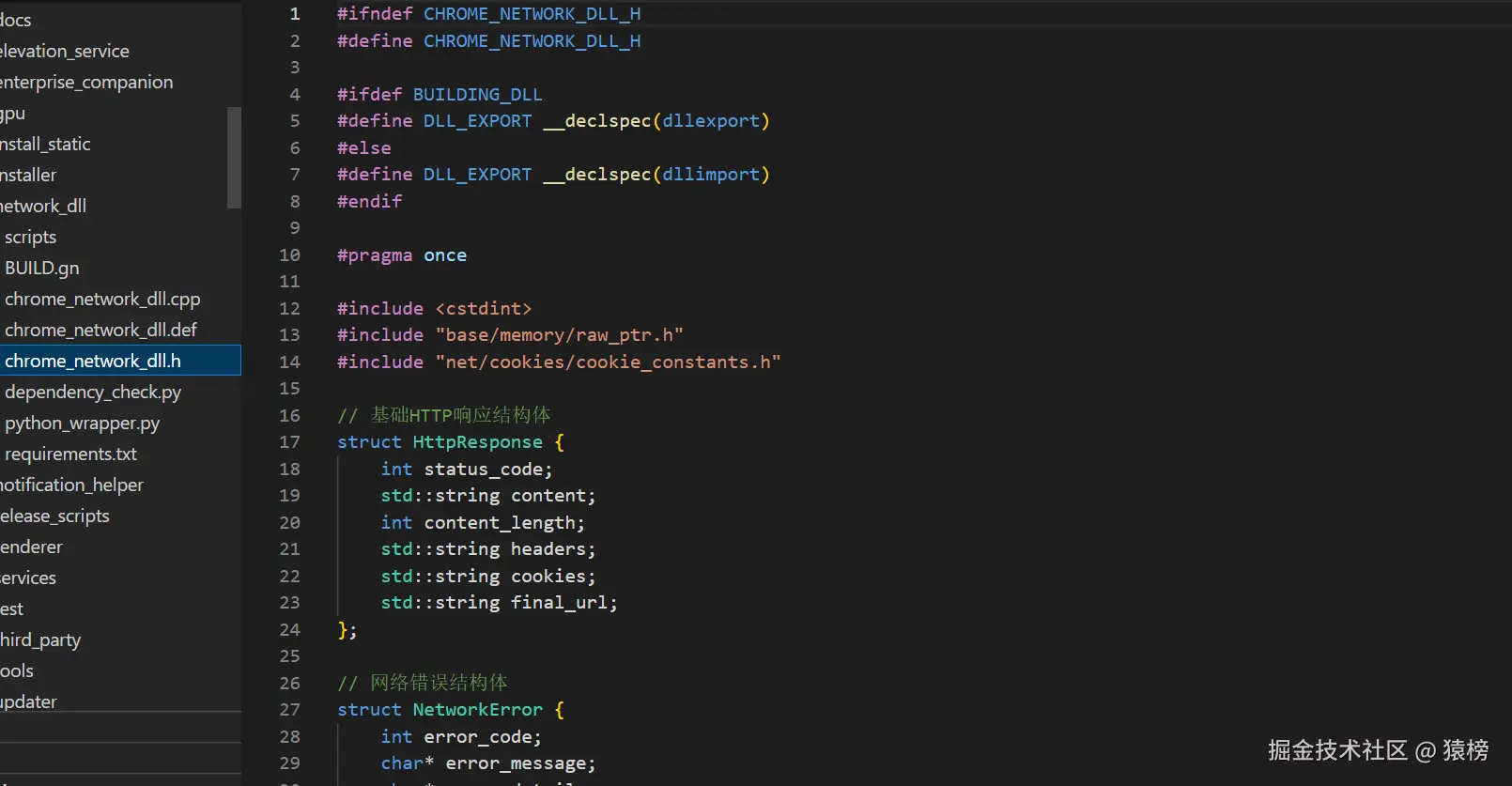
Task: Click the error_code member
Action: tap(477, 737)
